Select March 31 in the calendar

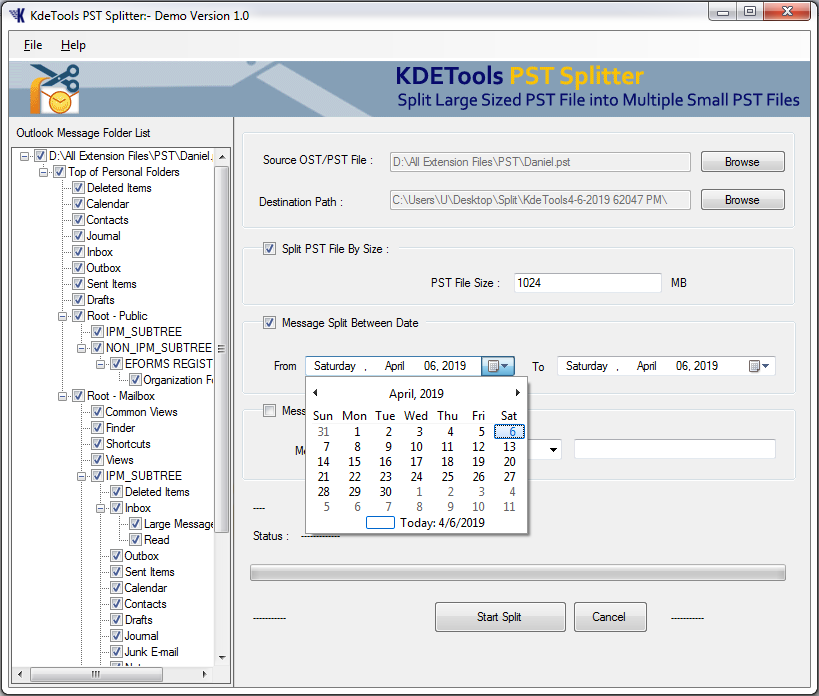[x=323, y=432]
